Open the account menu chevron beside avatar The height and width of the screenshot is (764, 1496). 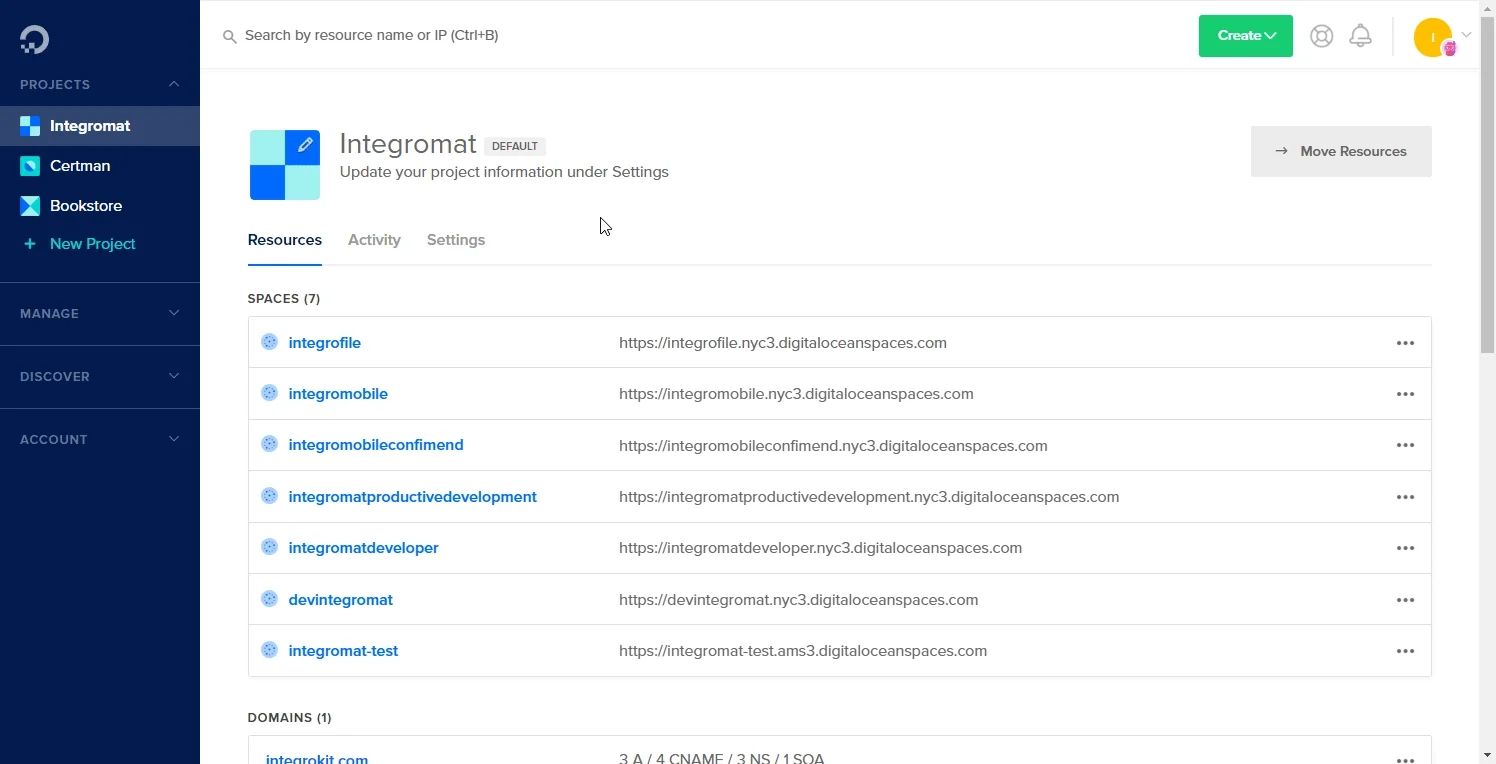click(1467, 35)
